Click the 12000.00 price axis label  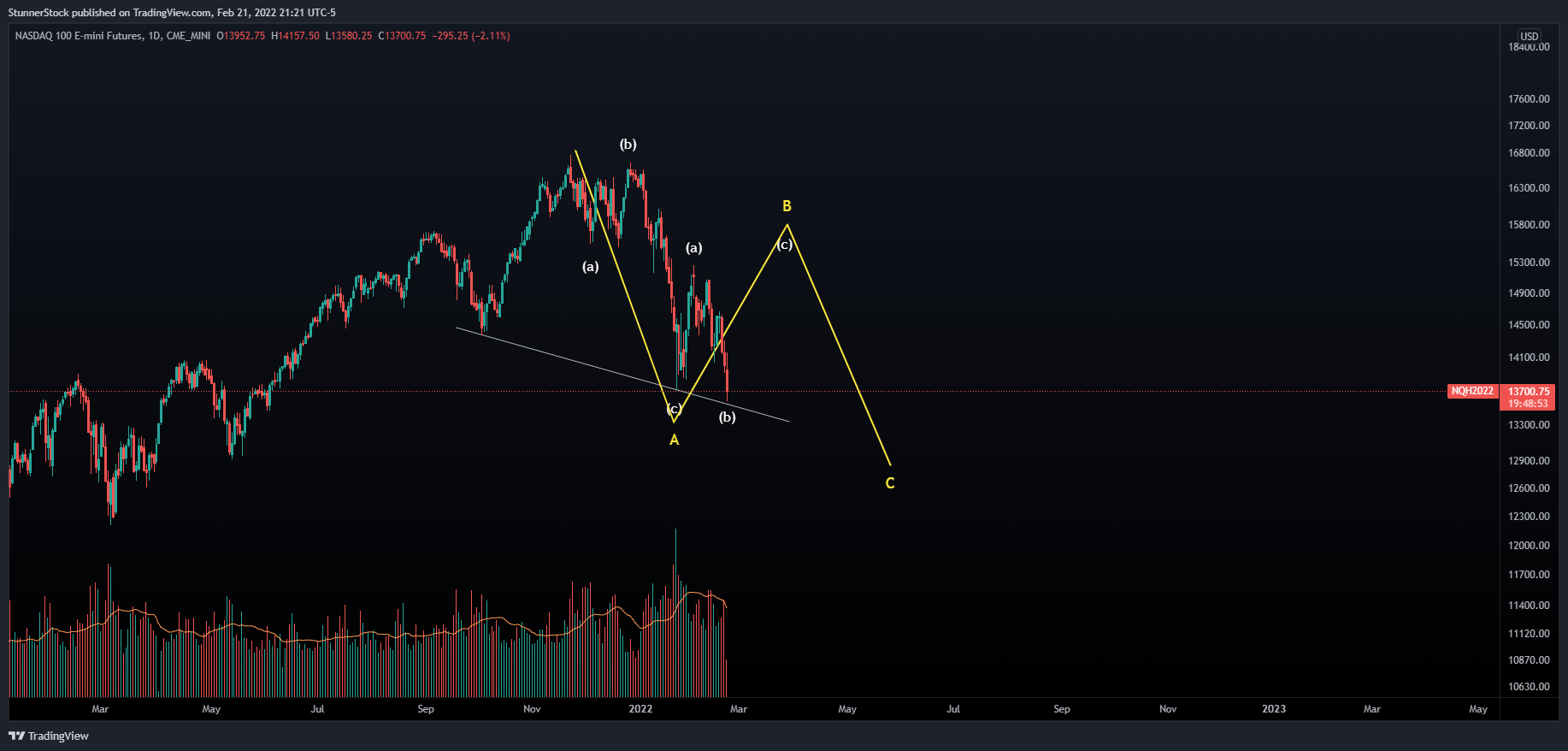point(1529,546)
